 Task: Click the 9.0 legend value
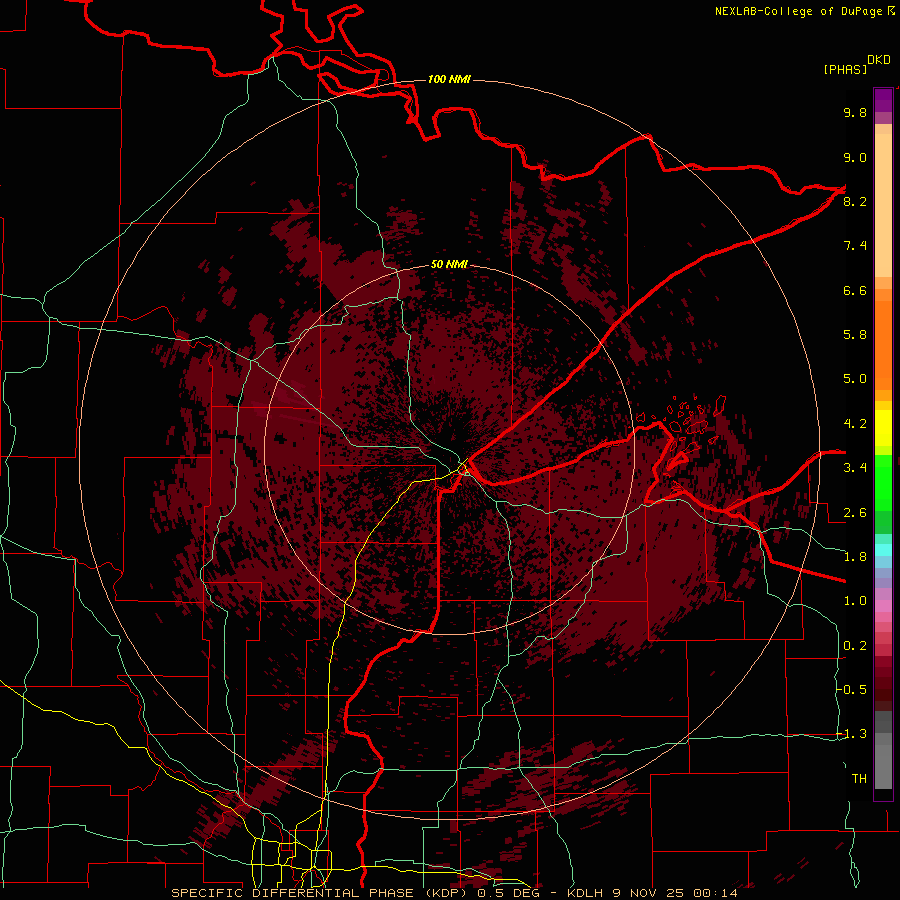coord(855,157)
